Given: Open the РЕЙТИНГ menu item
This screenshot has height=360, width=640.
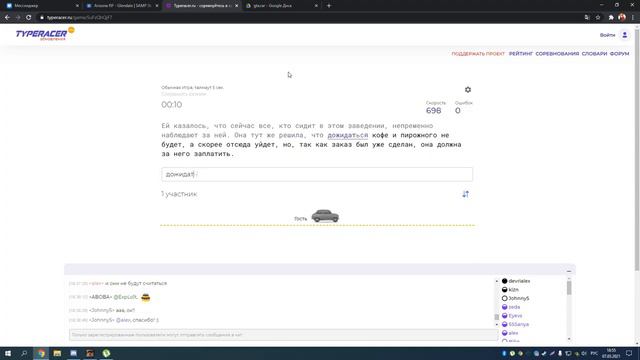Looking at the screenshot, I should point(521,54).
